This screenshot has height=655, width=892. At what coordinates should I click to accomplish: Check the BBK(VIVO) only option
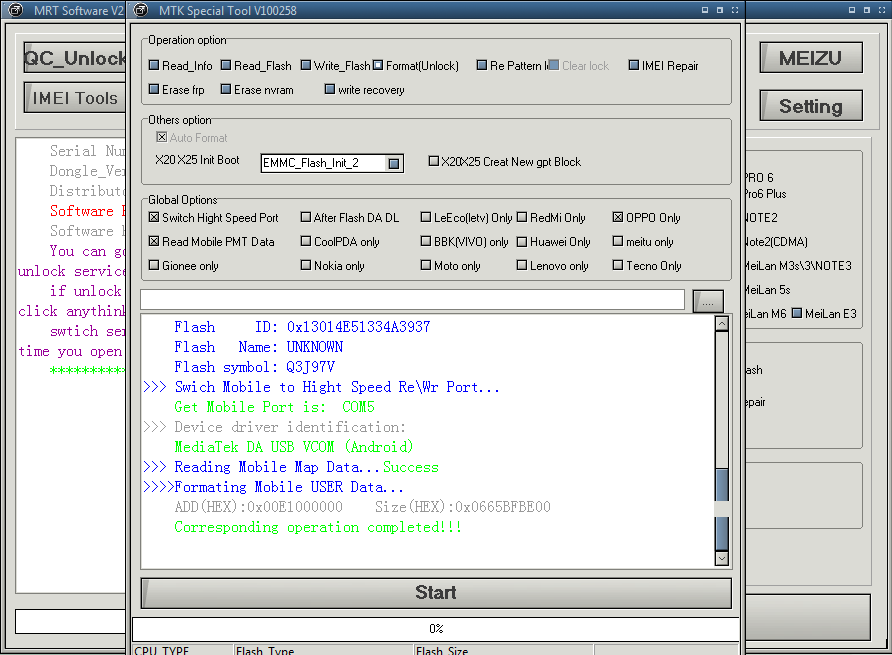click(426, 241)
